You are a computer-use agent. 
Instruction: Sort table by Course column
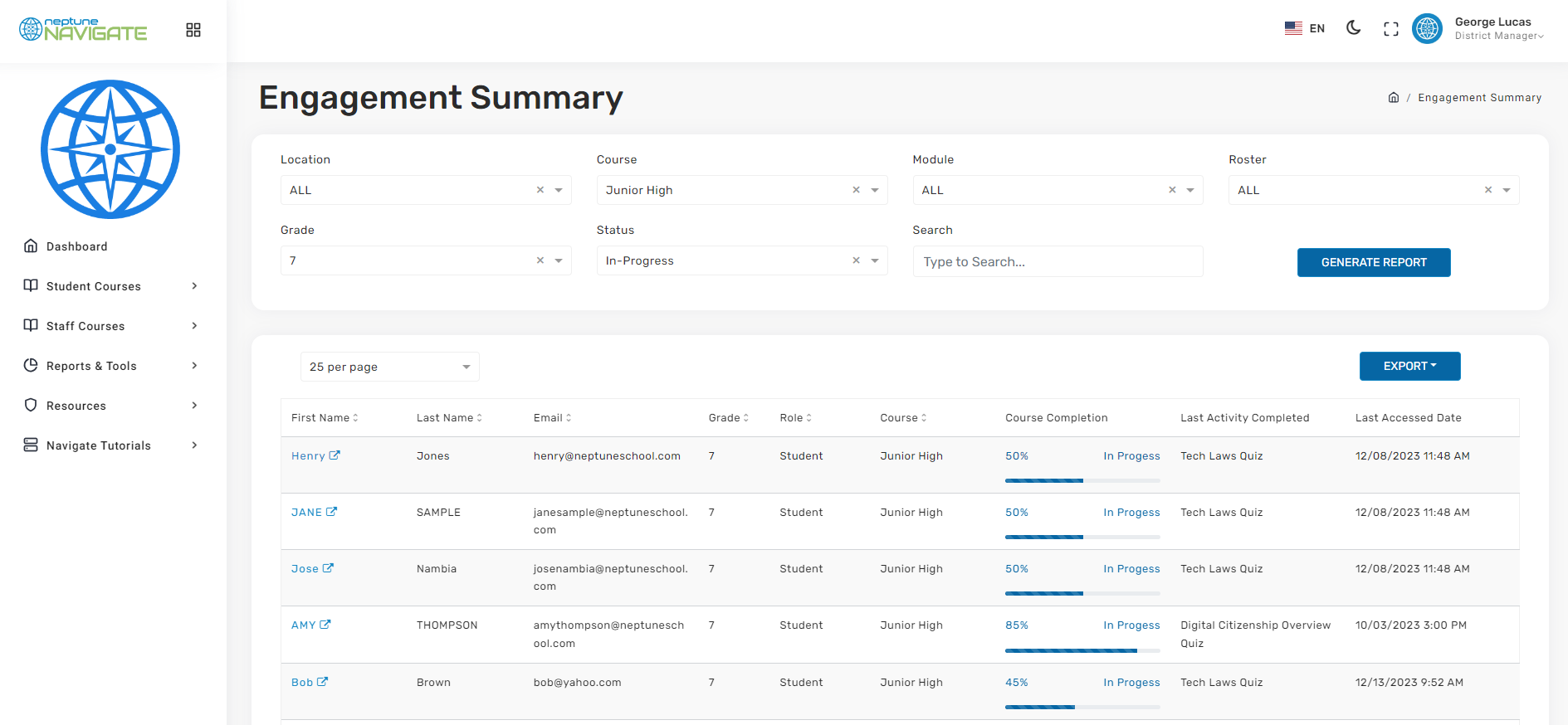(903, 418)
